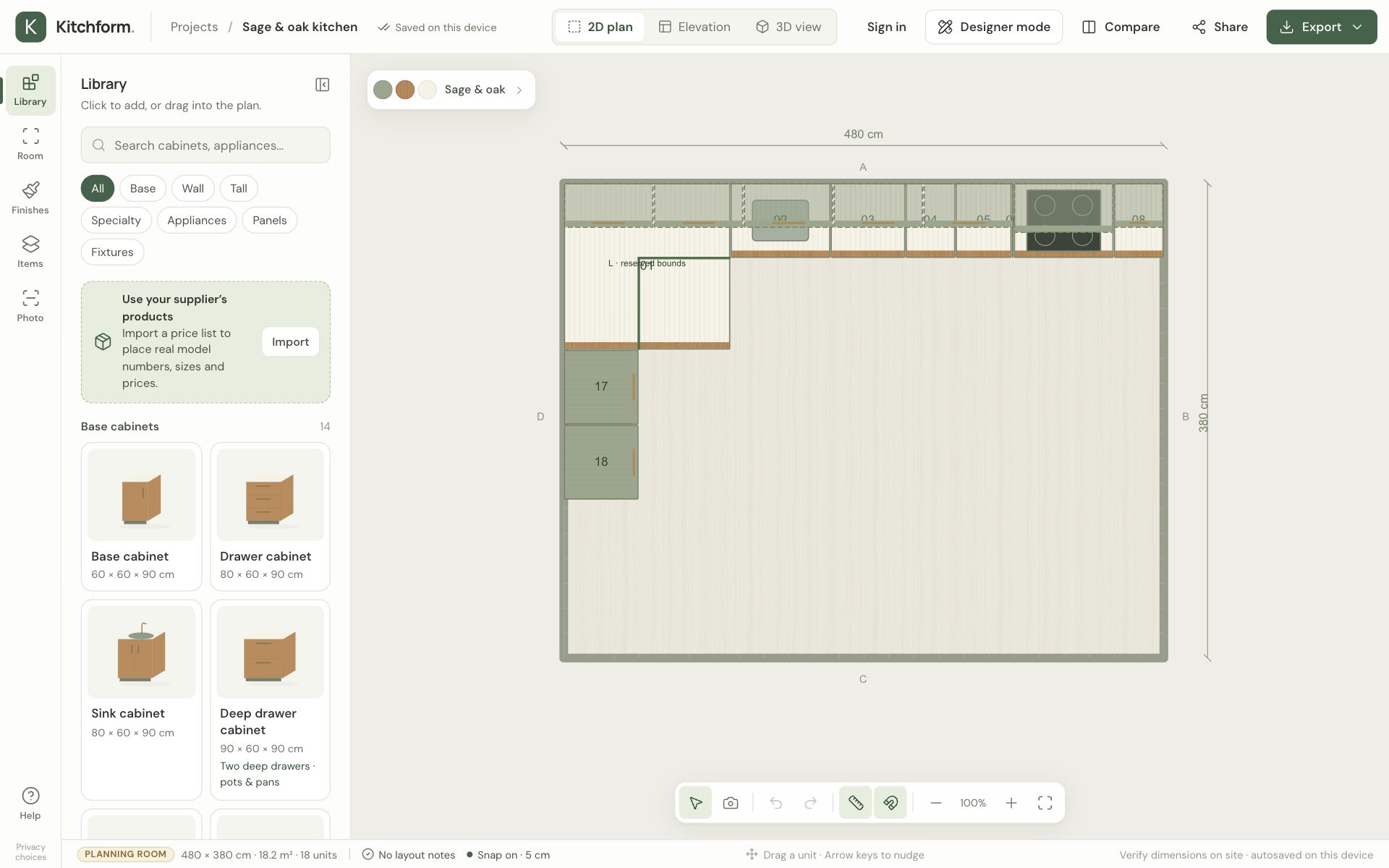Open the Items sidebar panel
This screenshot has width=1389, height=868.
tap(30, 252)
